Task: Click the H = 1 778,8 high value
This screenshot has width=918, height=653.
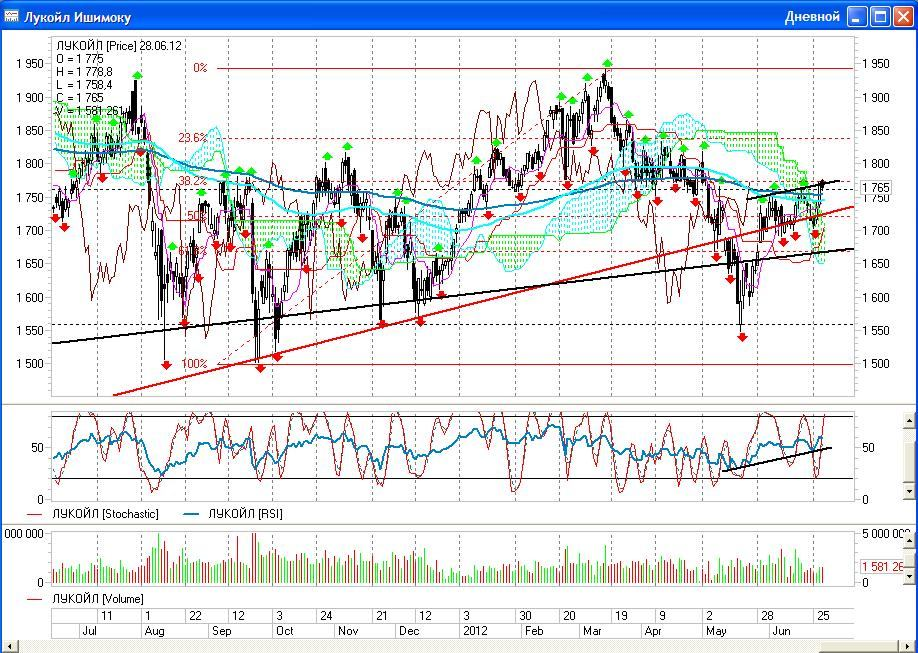Action: [x=84, y=71]
